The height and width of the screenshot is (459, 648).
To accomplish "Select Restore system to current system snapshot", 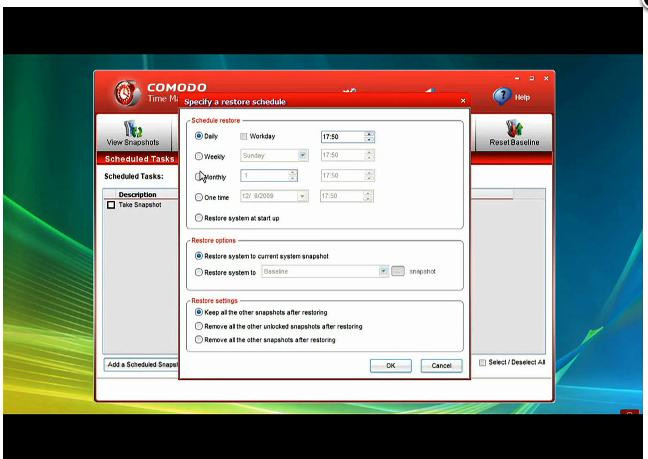I will [x=199, y=256].
